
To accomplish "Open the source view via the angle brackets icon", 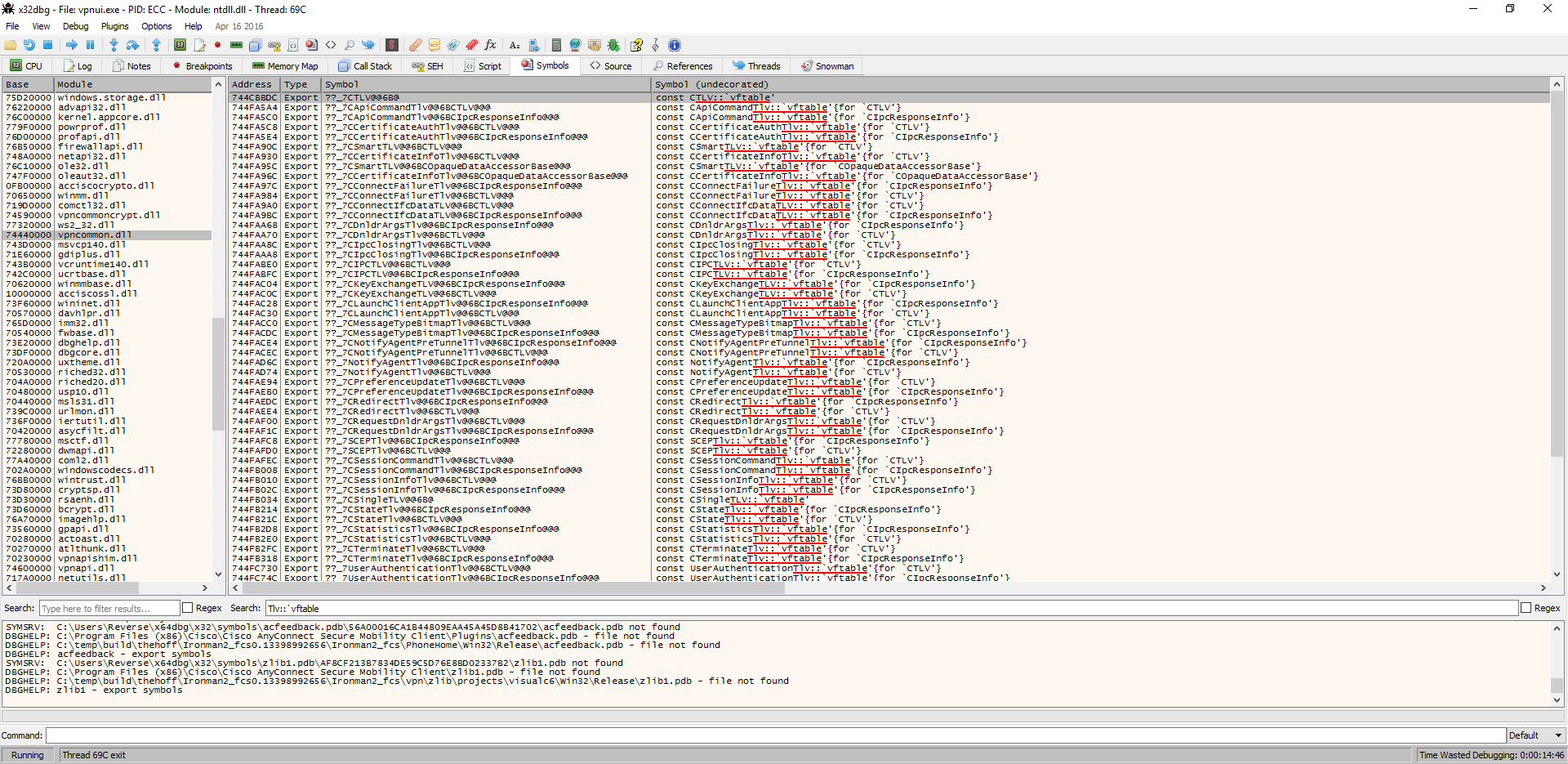I will tap(331, 45).
